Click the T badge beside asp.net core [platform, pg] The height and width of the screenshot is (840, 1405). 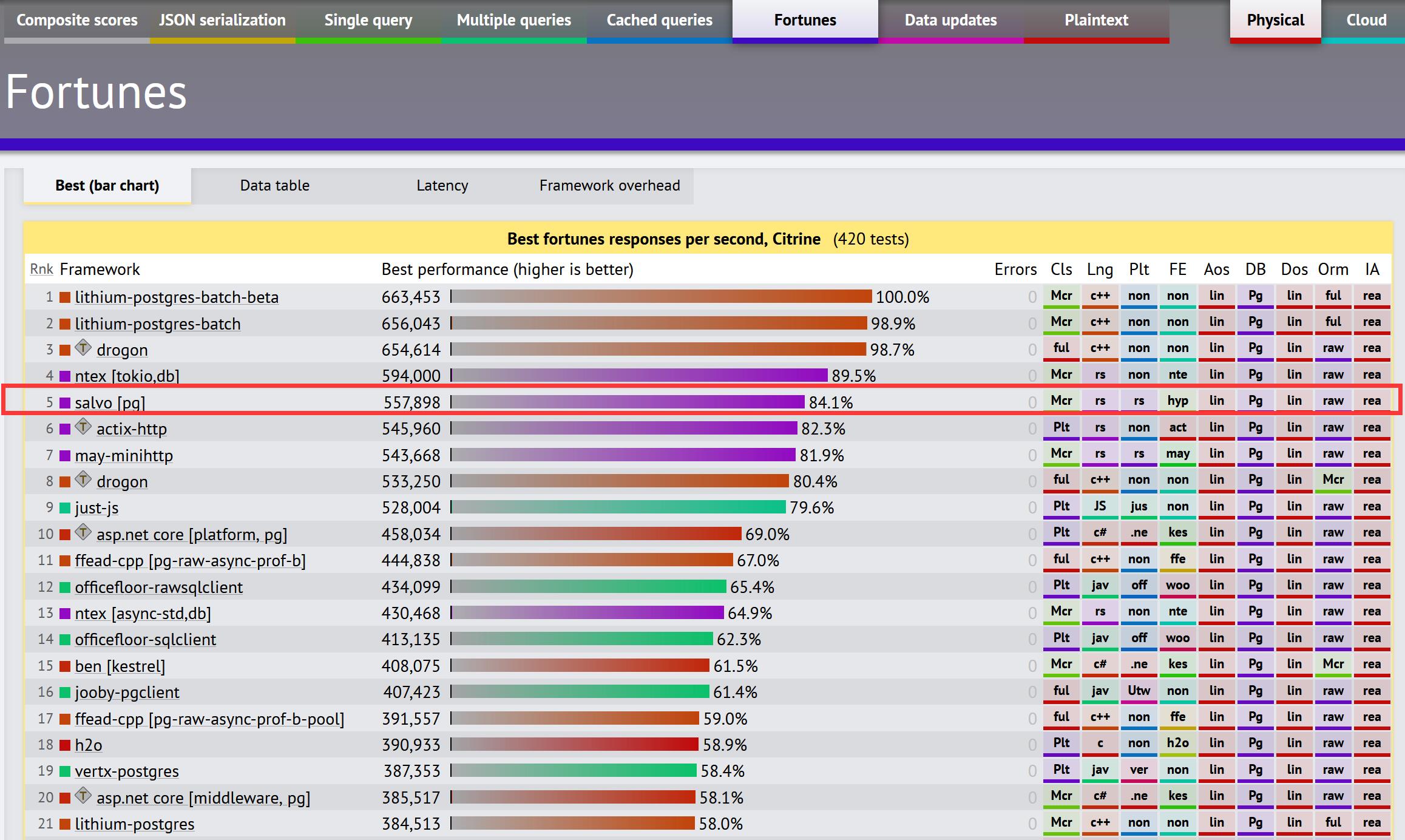click(84, 533)
